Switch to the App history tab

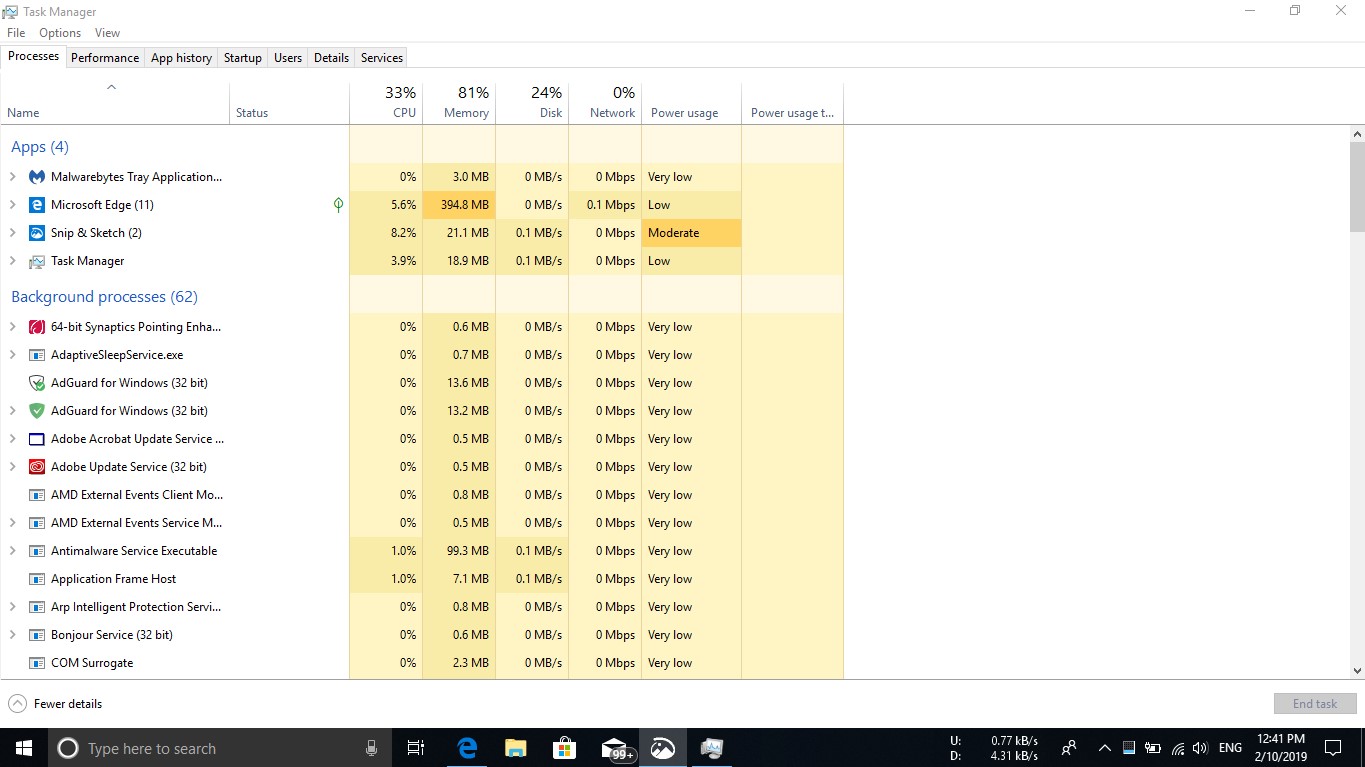(181, 58)
